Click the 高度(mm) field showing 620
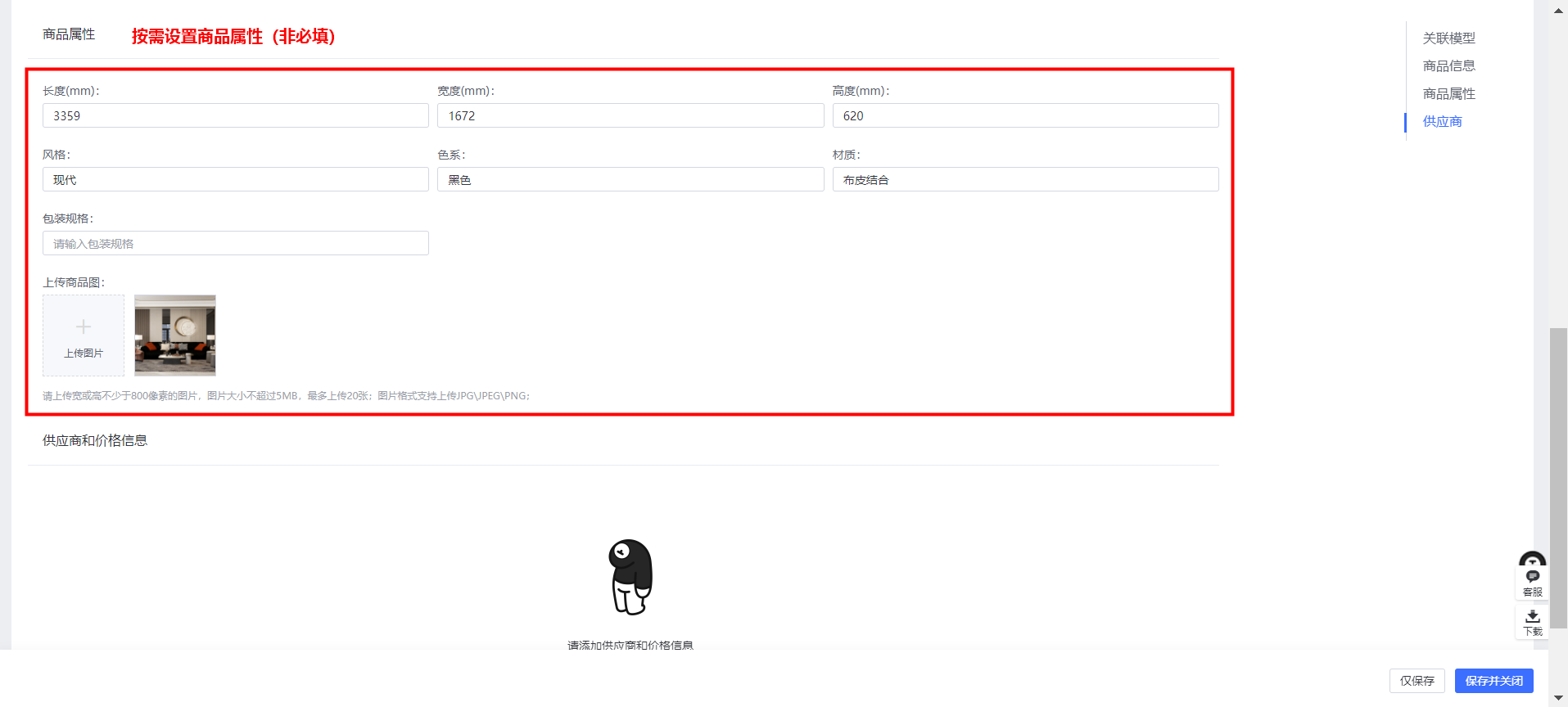The image size is (1568, 707). click(x=1025, y=115)
